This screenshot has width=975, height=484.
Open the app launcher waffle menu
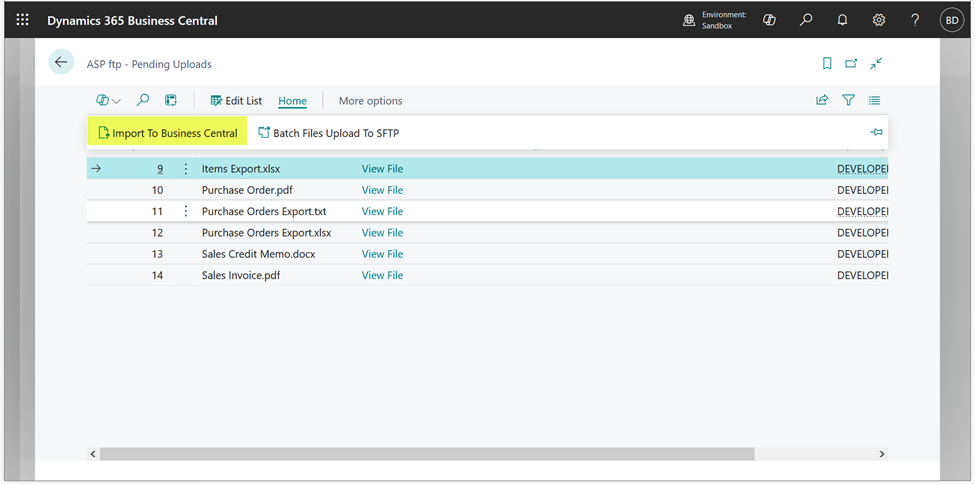click(x=22, y=20)
